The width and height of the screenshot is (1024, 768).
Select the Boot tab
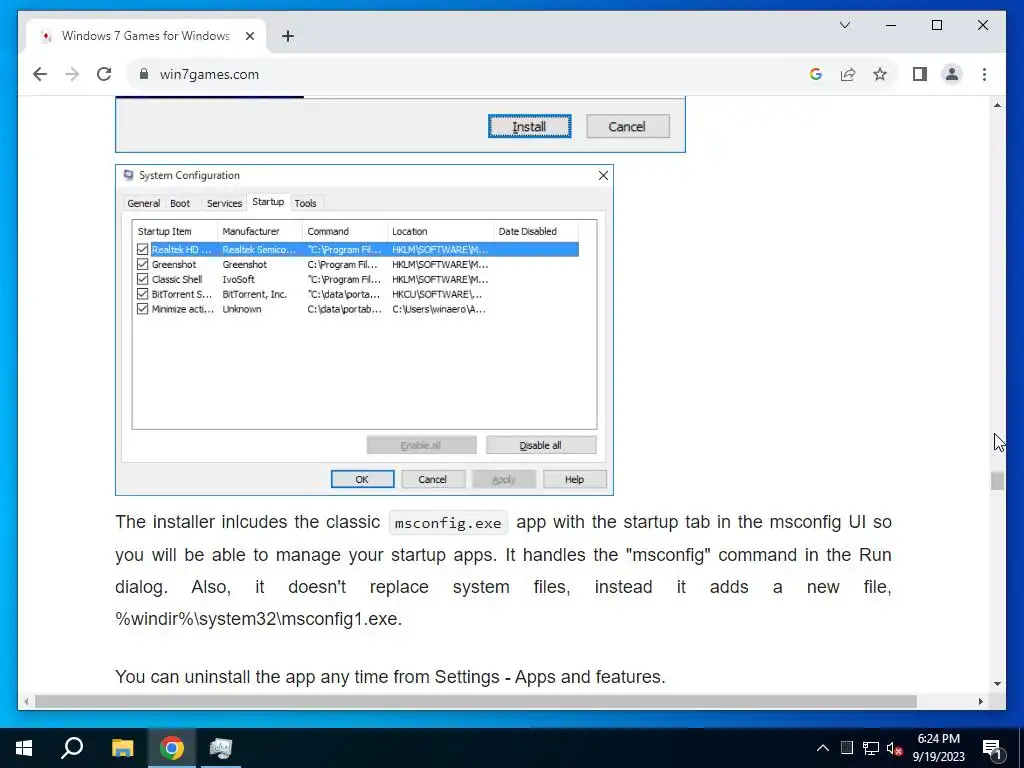(180, 203)
